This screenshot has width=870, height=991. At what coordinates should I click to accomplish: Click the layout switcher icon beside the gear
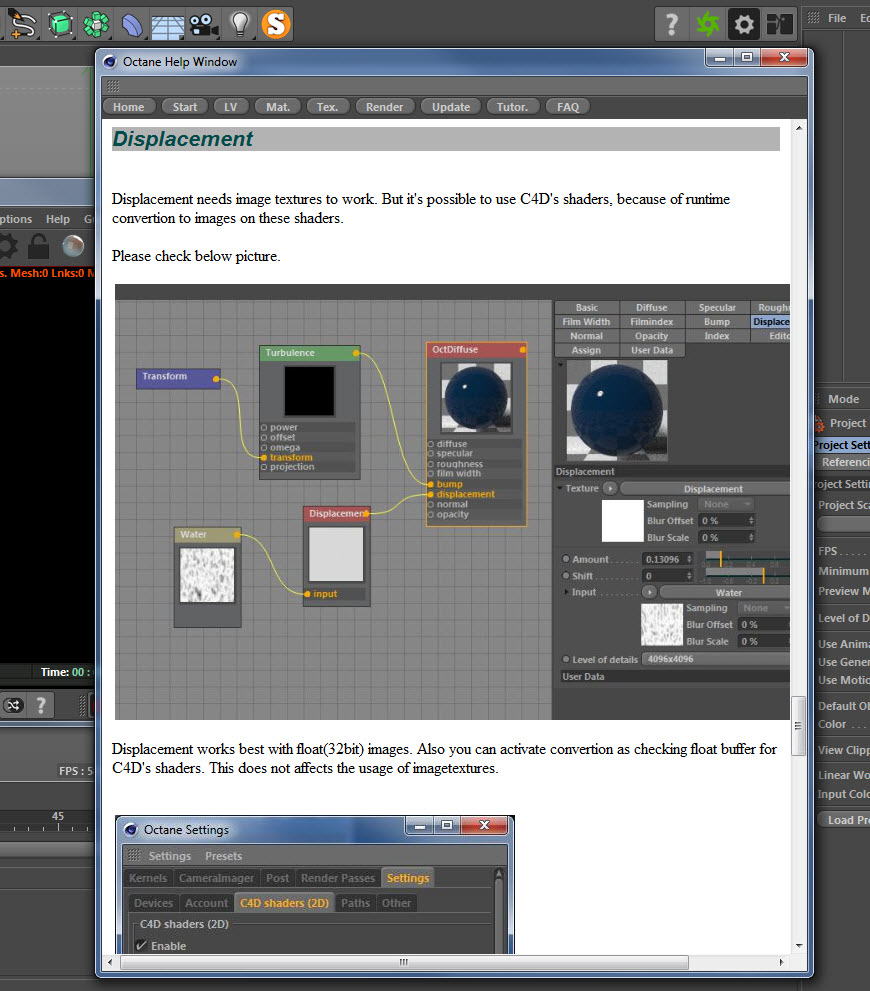tap(780, 25)
